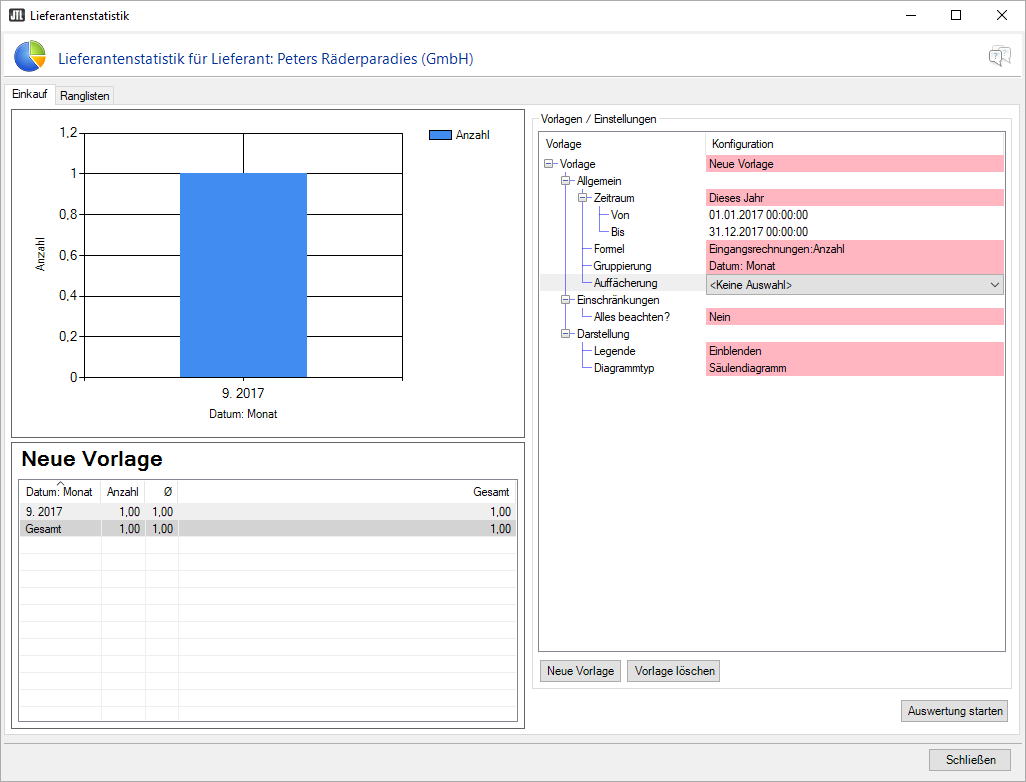Sort by Datum: Monat column header
Screen dimensions: 1026x782
[x=60, y=491]
